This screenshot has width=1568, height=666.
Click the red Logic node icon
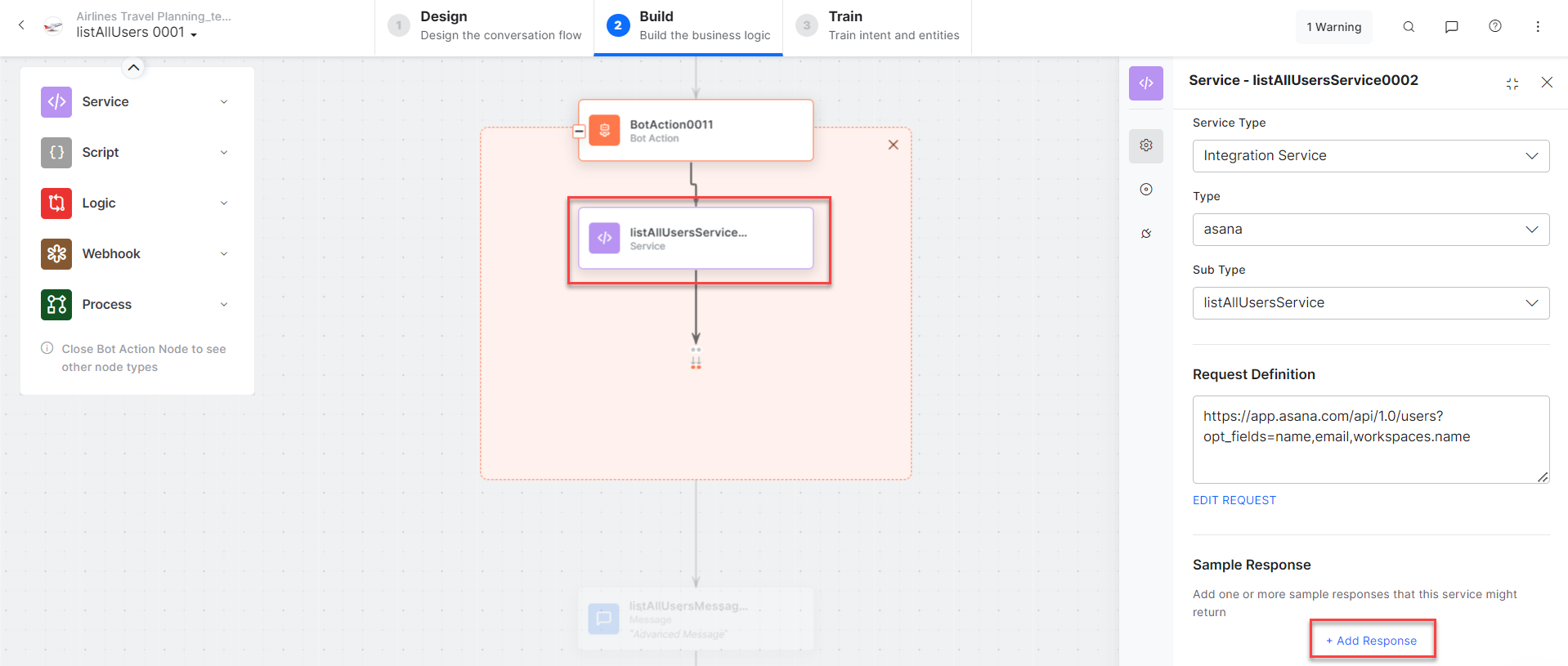pos(56,203)
